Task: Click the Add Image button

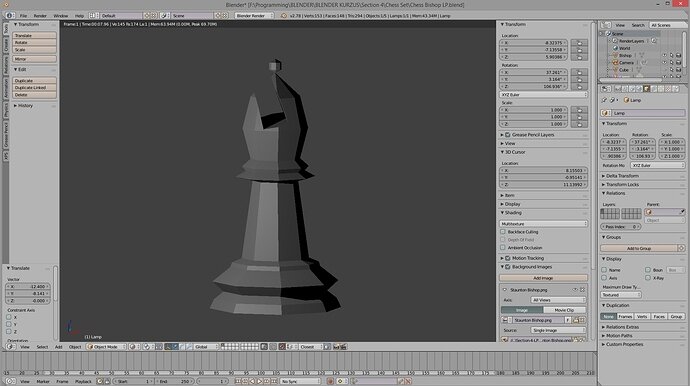Action: click(x=543, y=278)
